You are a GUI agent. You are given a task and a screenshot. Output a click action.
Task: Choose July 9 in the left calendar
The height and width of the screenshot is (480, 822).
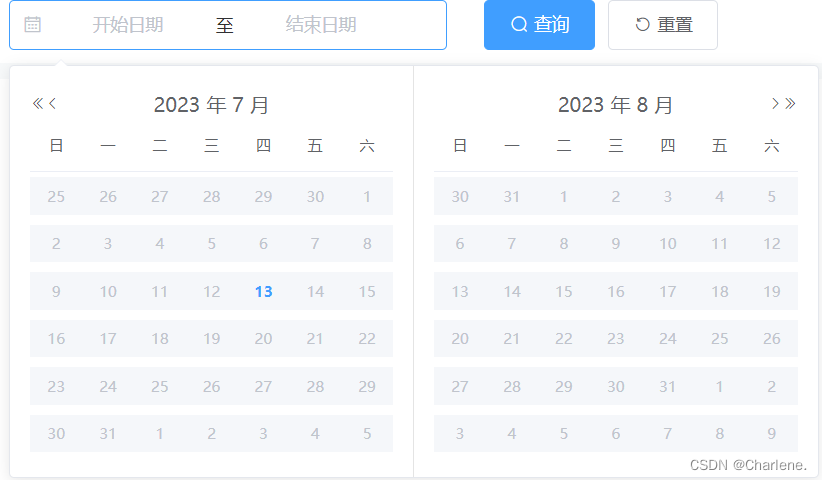(56, 291)
